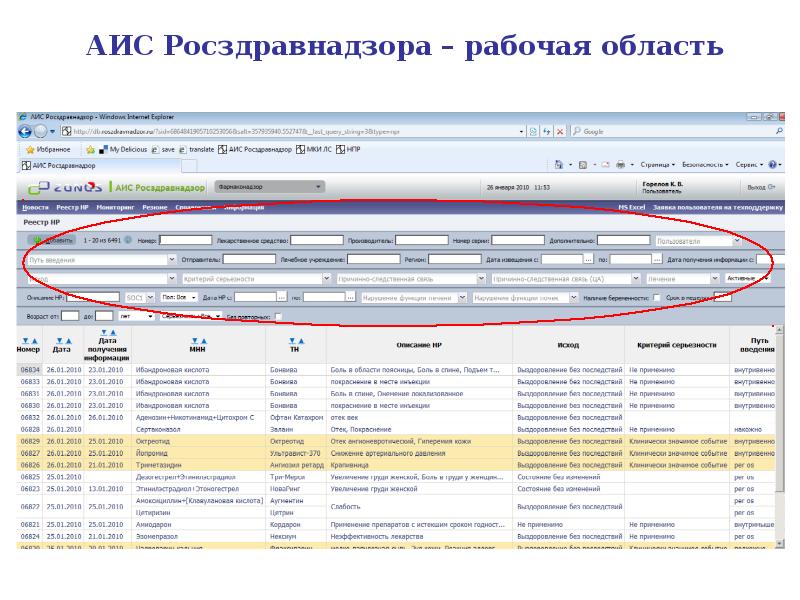Open calendar picker for Дата извещения с
The image size is (800, 600).
588,260
